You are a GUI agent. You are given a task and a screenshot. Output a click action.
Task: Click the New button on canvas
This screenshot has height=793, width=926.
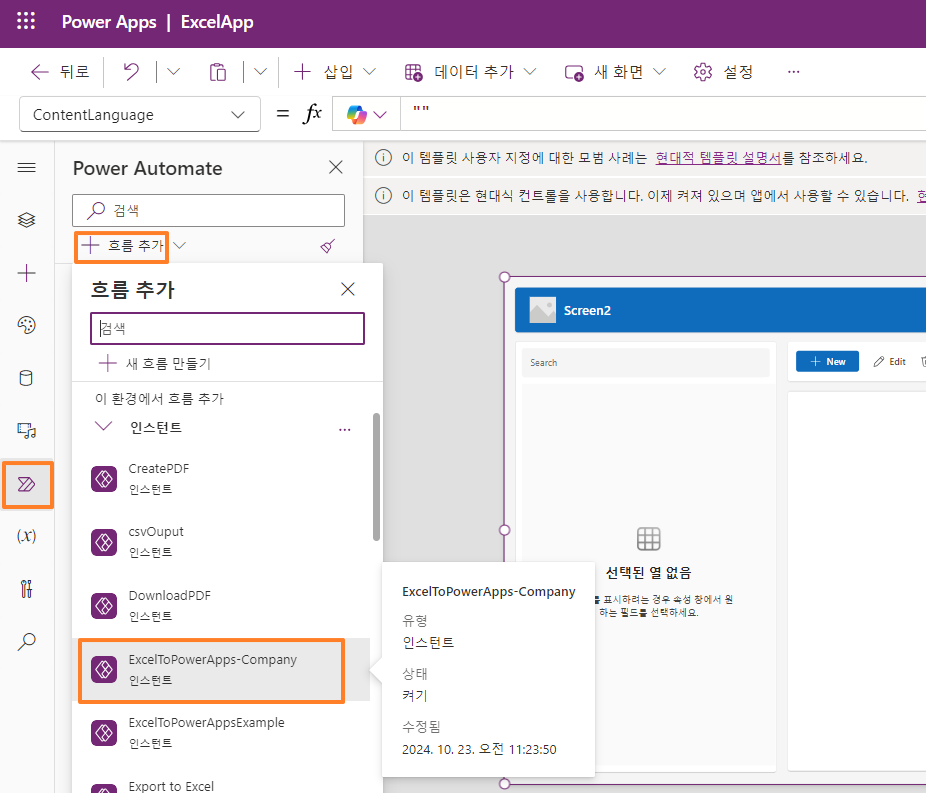(x=827, y=361)
